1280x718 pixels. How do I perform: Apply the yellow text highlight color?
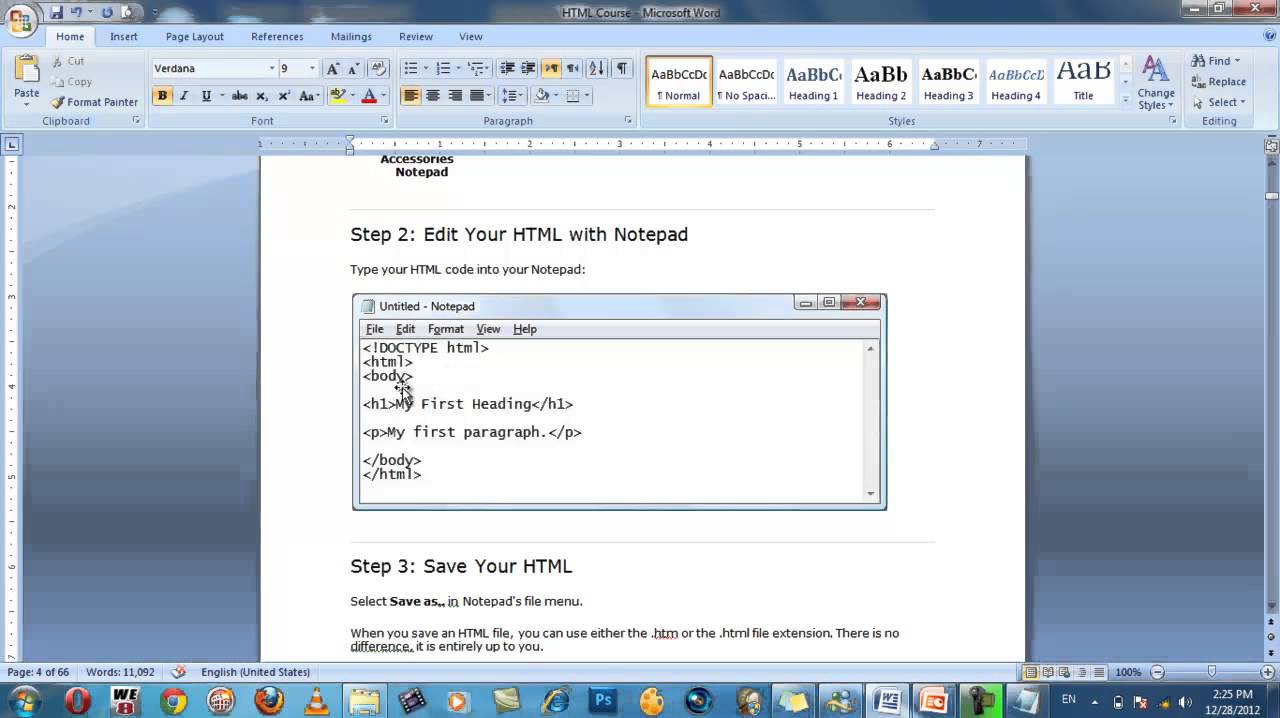(337, 96)
